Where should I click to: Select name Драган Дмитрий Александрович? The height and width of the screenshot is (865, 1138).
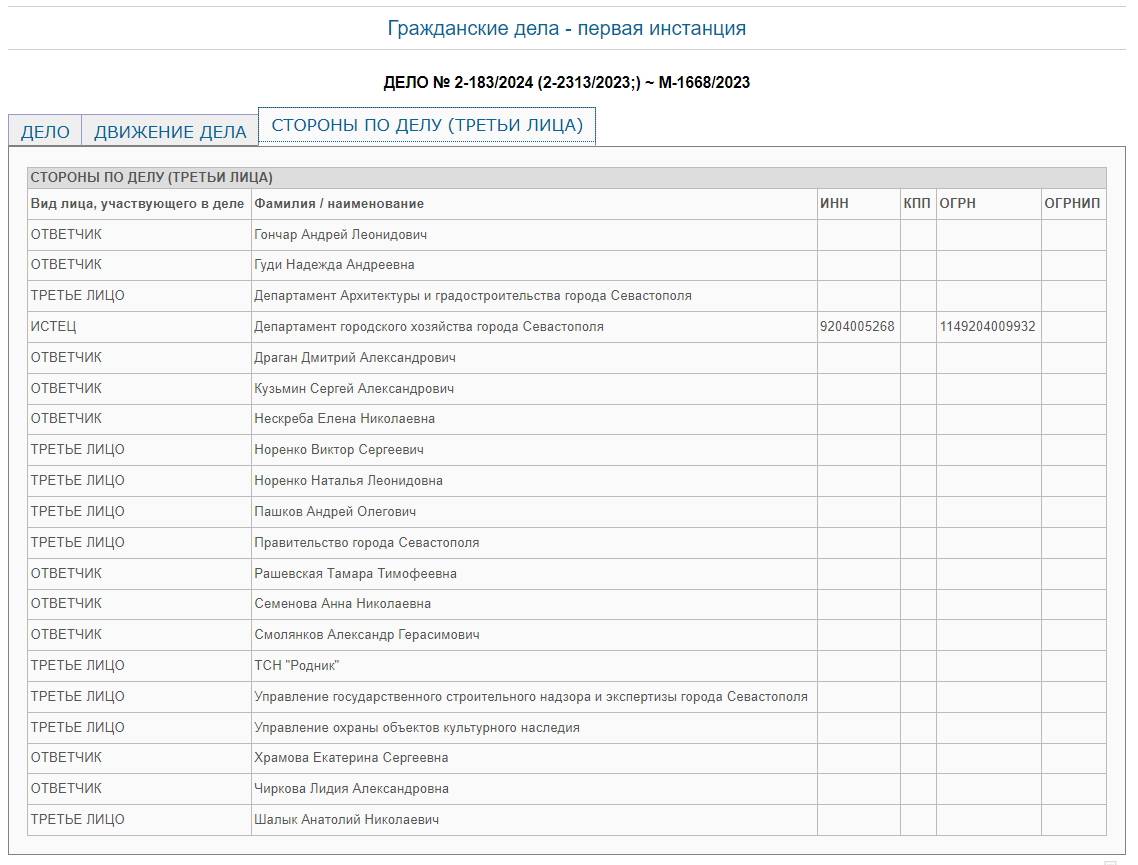(x=355, y=358)
